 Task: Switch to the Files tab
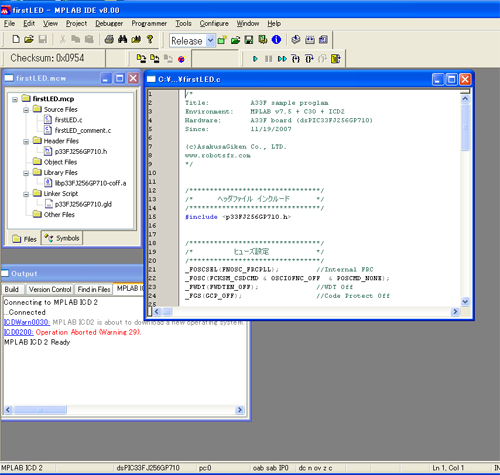24,239
